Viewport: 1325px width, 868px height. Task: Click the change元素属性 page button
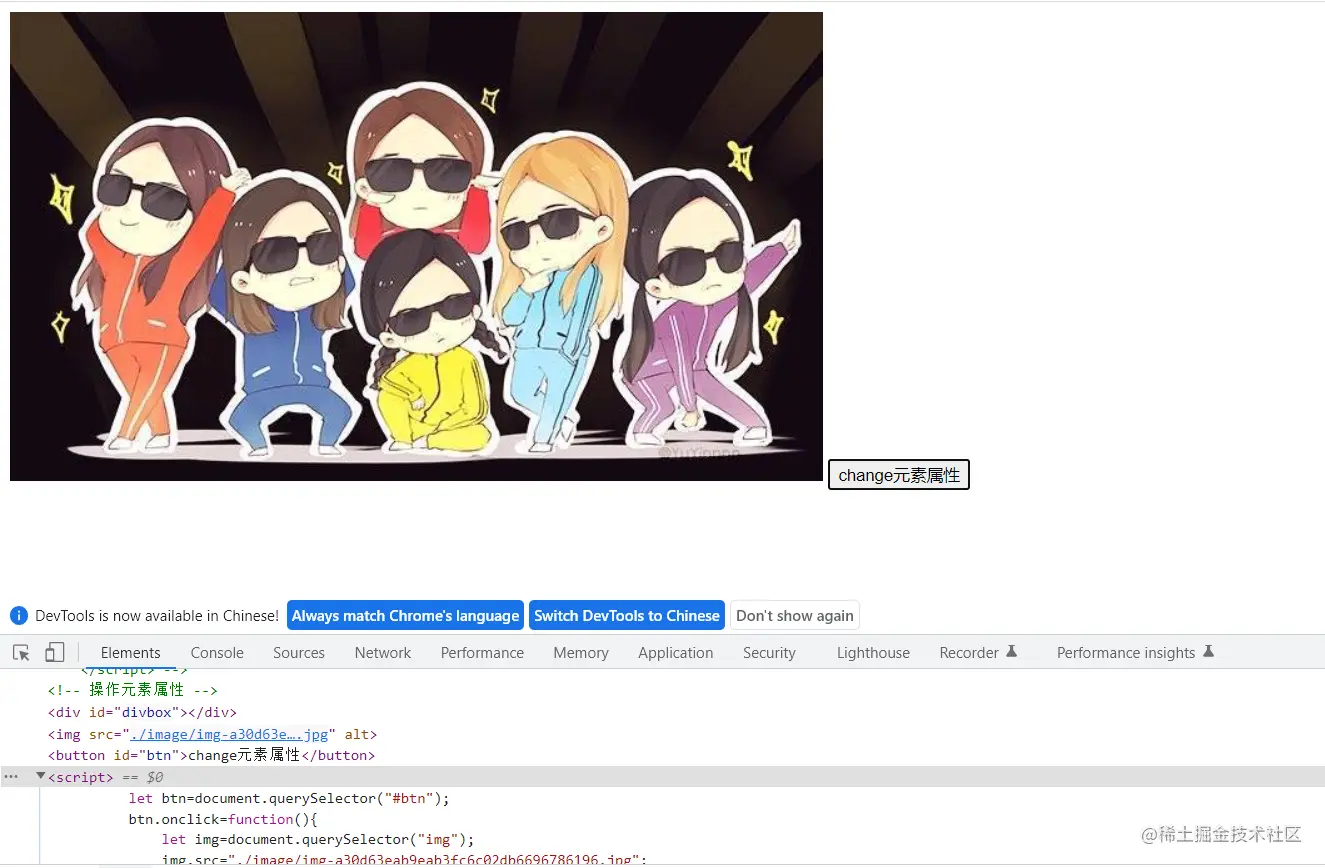(x=899, y=475)
